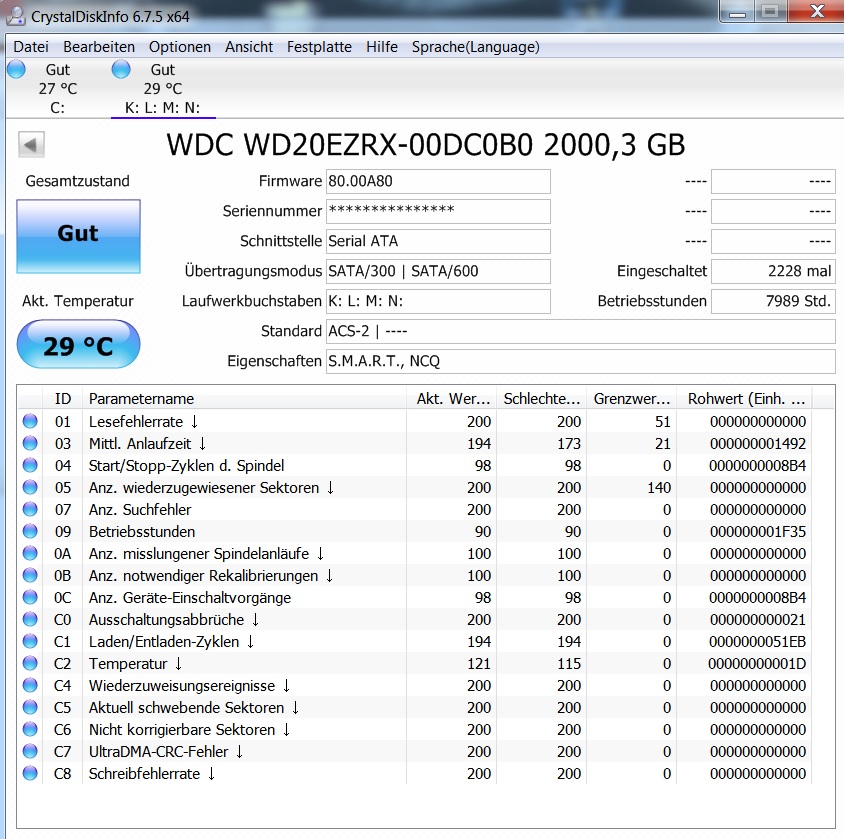Click the Parametername column header
The height and width of the screenshot is (839, 844).
pyautogui.click(x=244, y=399)
